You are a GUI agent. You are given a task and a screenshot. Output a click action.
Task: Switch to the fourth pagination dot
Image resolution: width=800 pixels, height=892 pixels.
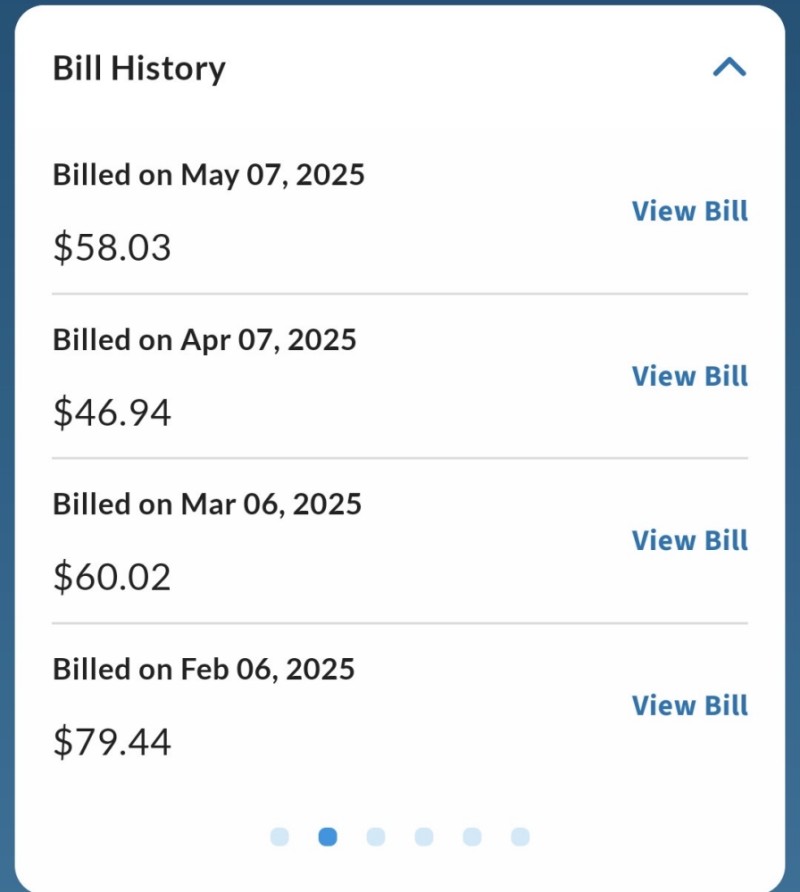[424, 836]
